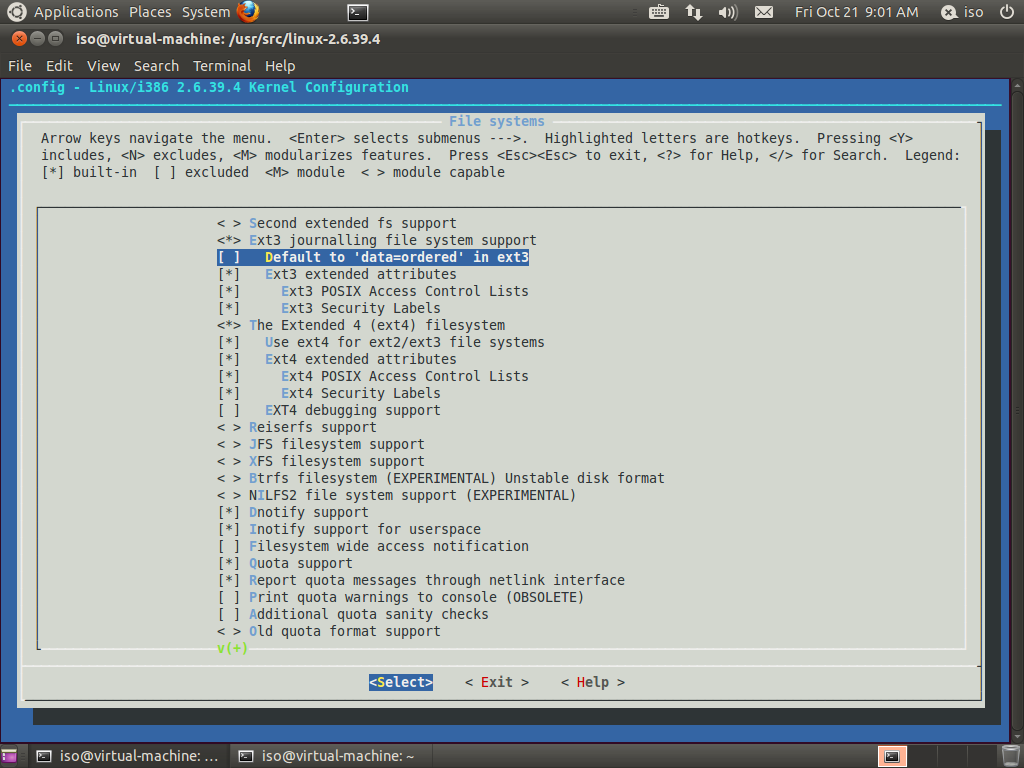Click the v(+) more-items indicator
This screenshot has width=1024, height=768.
[232, 648]
